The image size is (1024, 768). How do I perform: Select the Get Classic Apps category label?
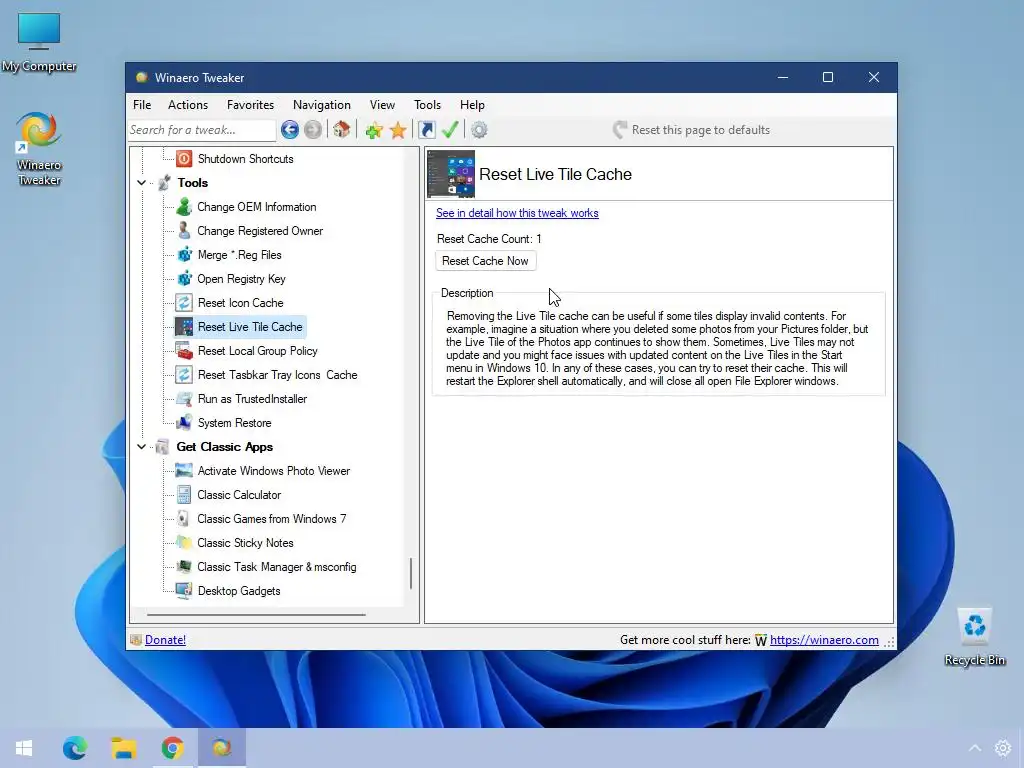(225, 447)
